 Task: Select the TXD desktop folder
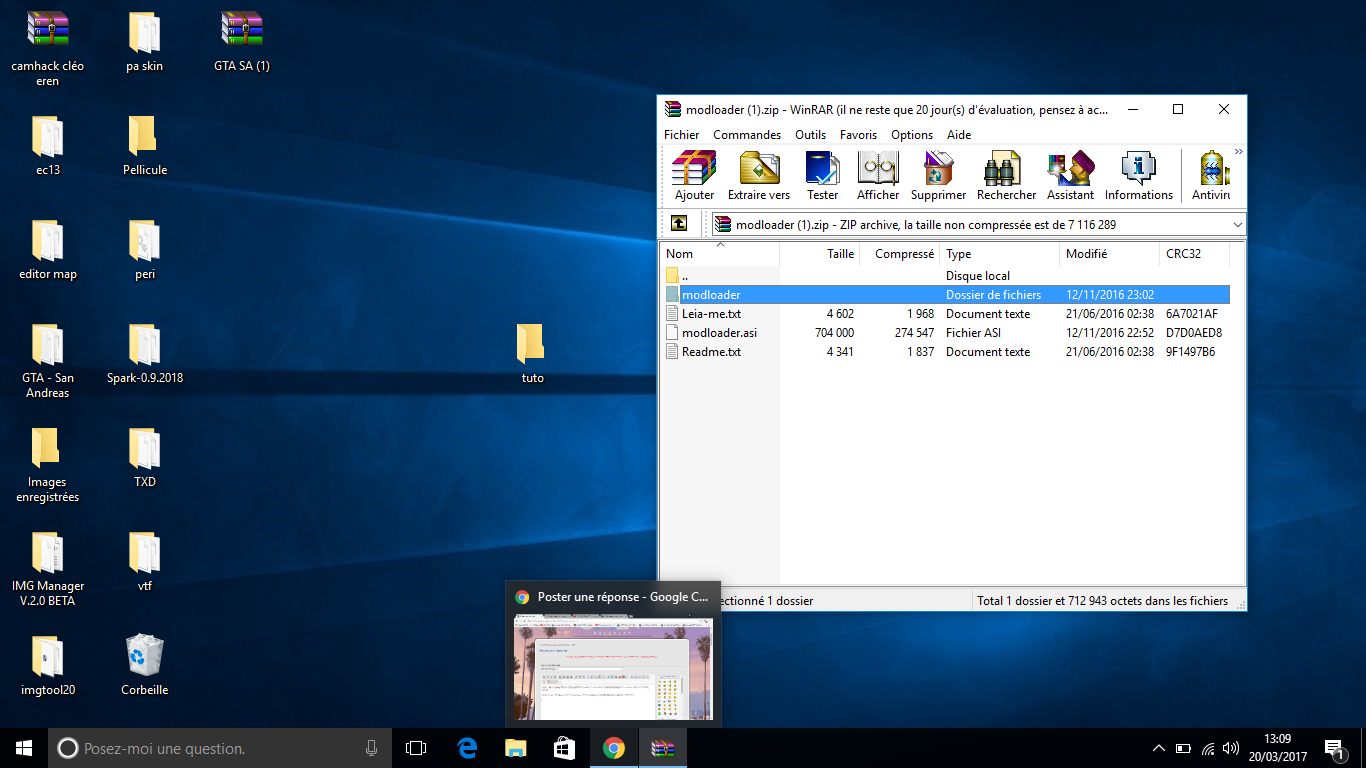click(144, 458)
